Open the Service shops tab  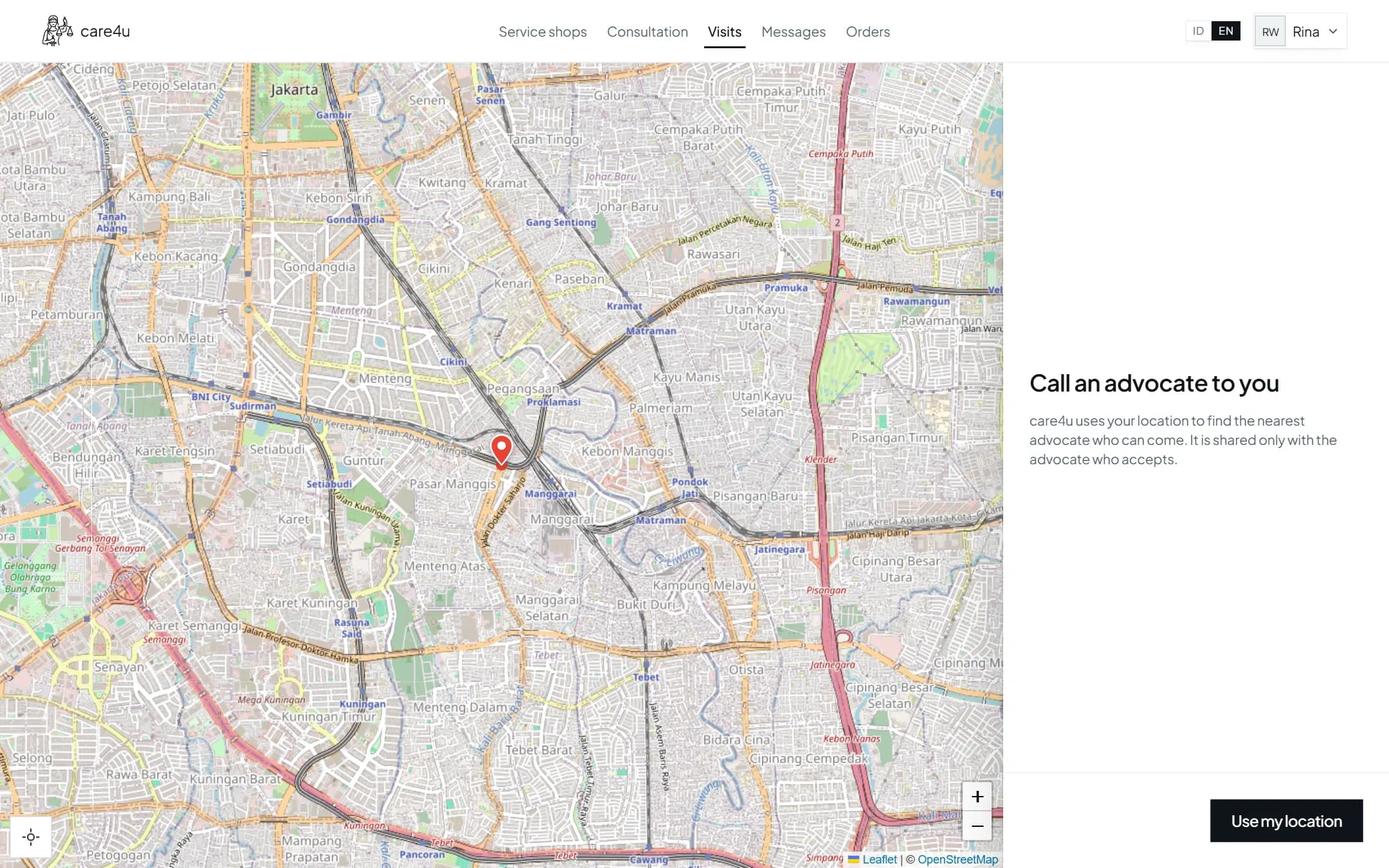pyautogui.click(x=542, y=32)
